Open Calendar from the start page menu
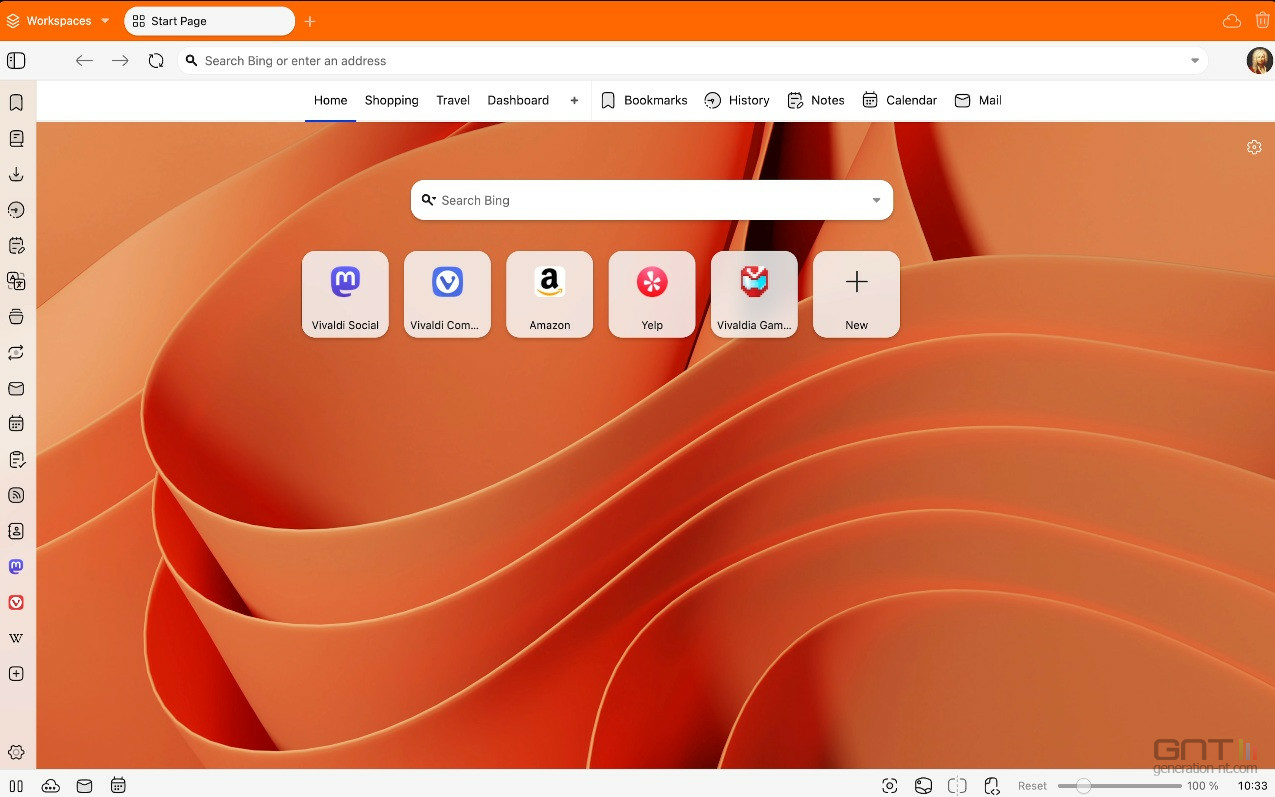1275x797 pixels. [899, 100]
